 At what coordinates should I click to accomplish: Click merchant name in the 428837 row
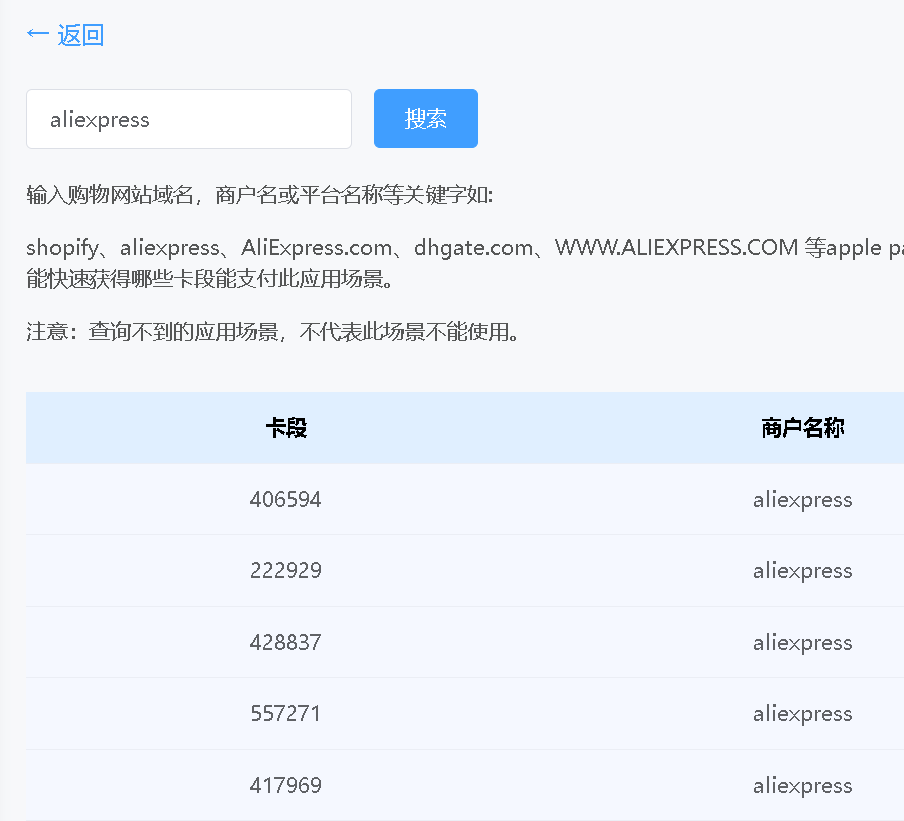802,642
